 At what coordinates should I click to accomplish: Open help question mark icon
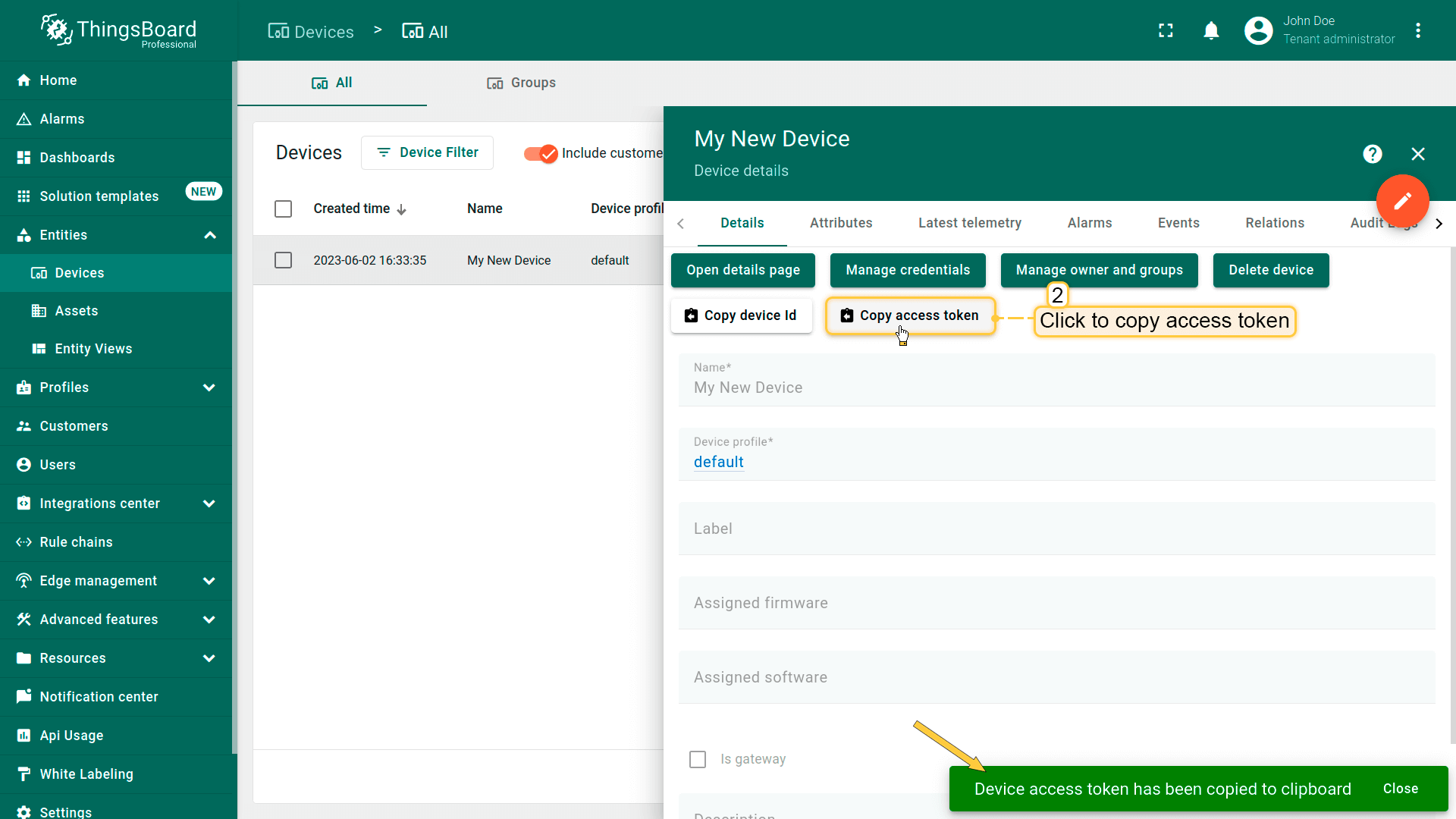coord(1372,154)
